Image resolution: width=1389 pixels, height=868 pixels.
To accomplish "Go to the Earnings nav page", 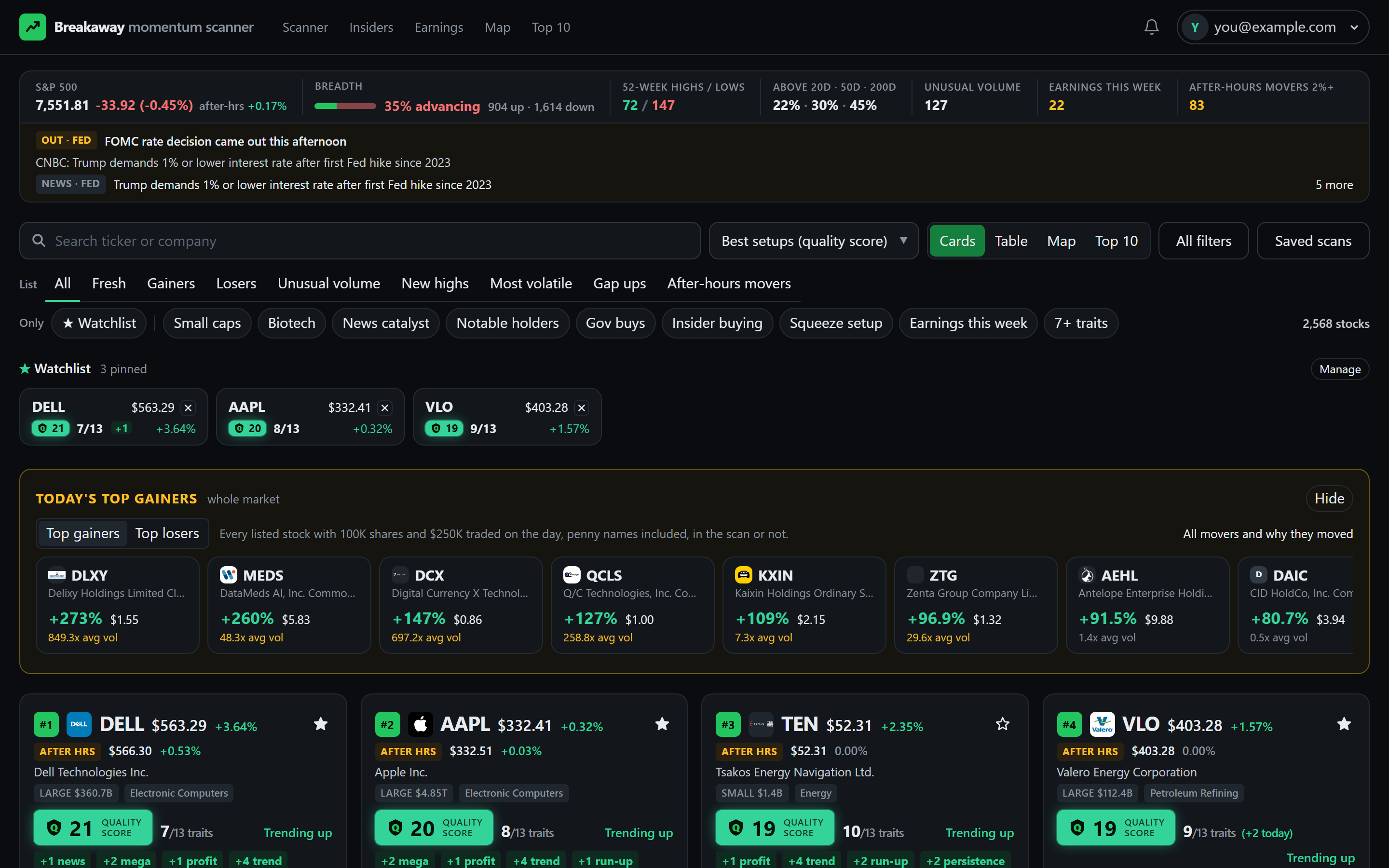I will (x=439, y=27).
